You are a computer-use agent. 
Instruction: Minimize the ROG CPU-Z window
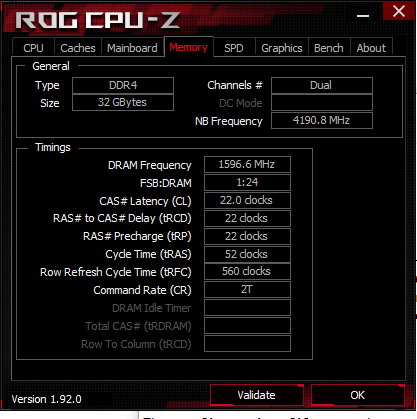[363, 16]
